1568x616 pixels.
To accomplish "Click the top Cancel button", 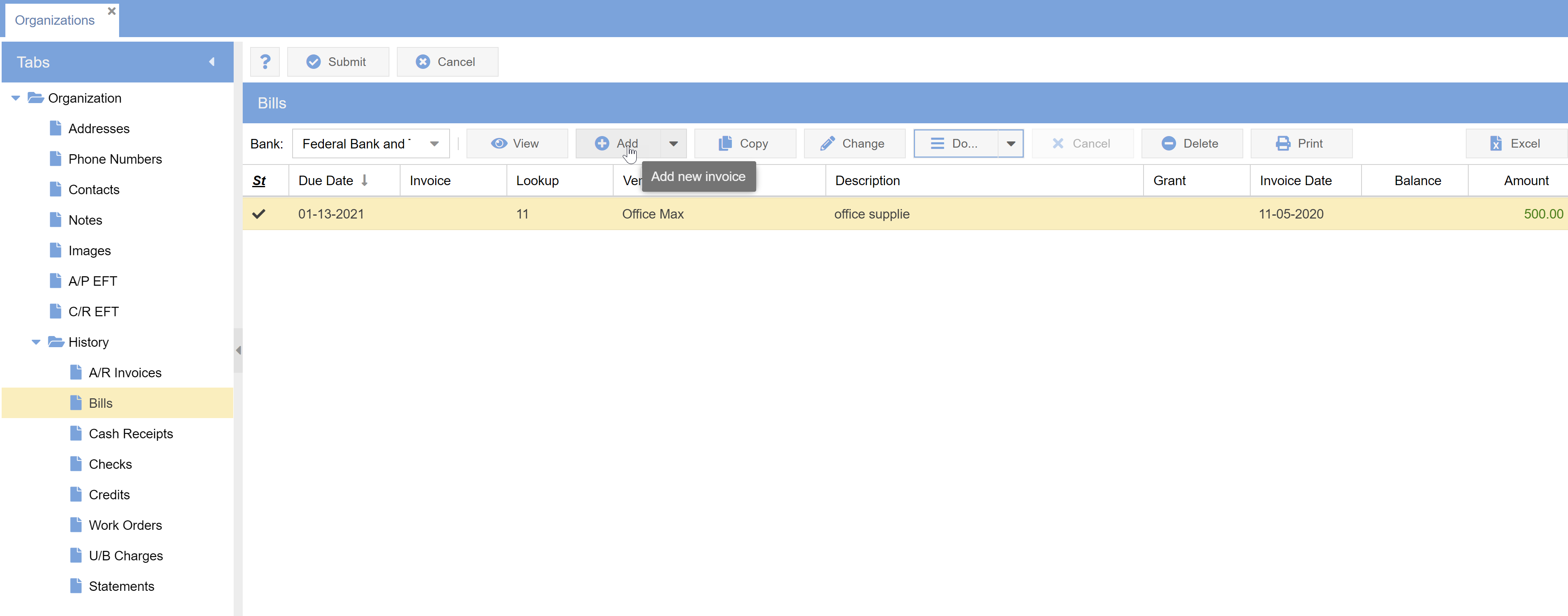I will coord(448,61).
